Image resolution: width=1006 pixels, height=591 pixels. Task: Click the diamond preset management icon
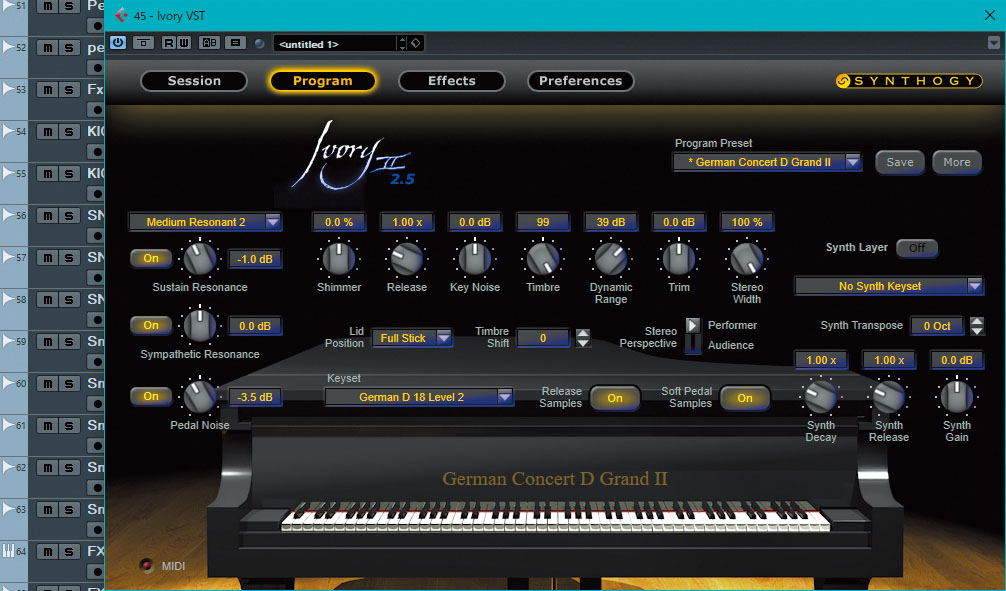[x=416, y=43]
